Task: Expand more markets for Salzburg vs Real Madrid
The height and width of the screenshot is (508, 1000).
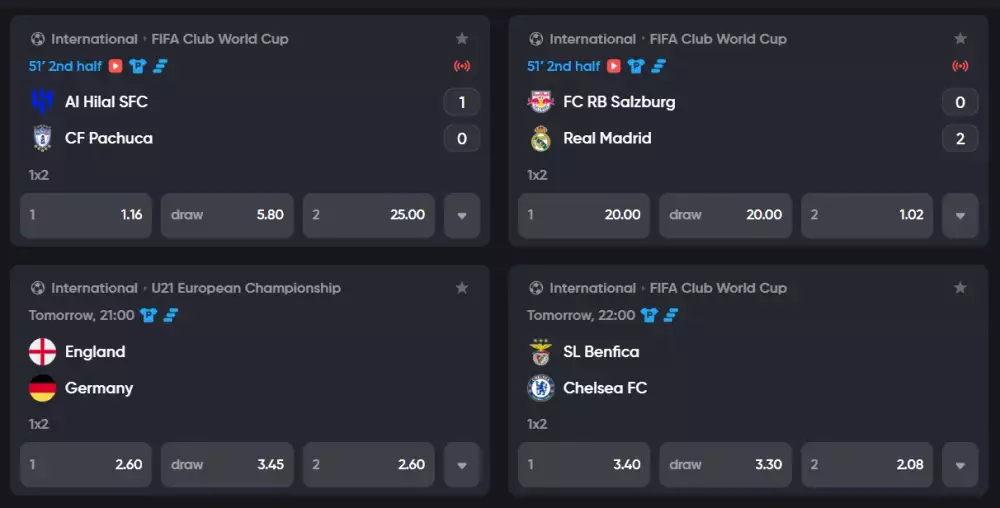Action: pos(960,215)
